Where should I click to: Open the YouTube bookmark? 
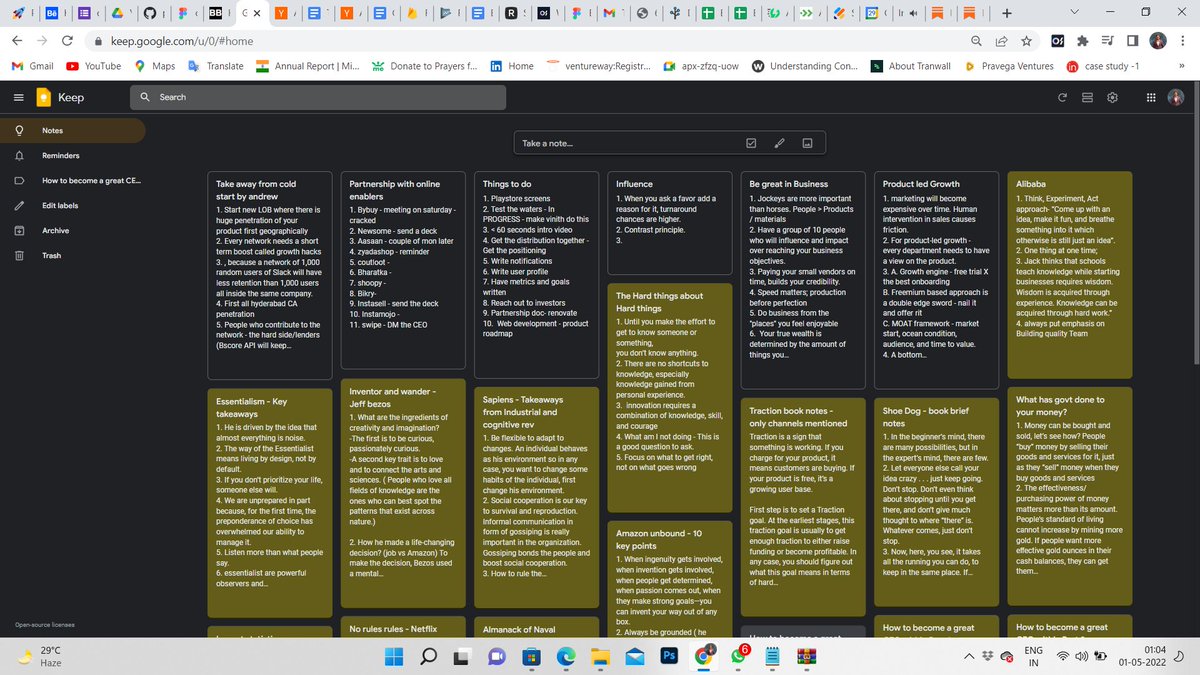tap(94, 66)
